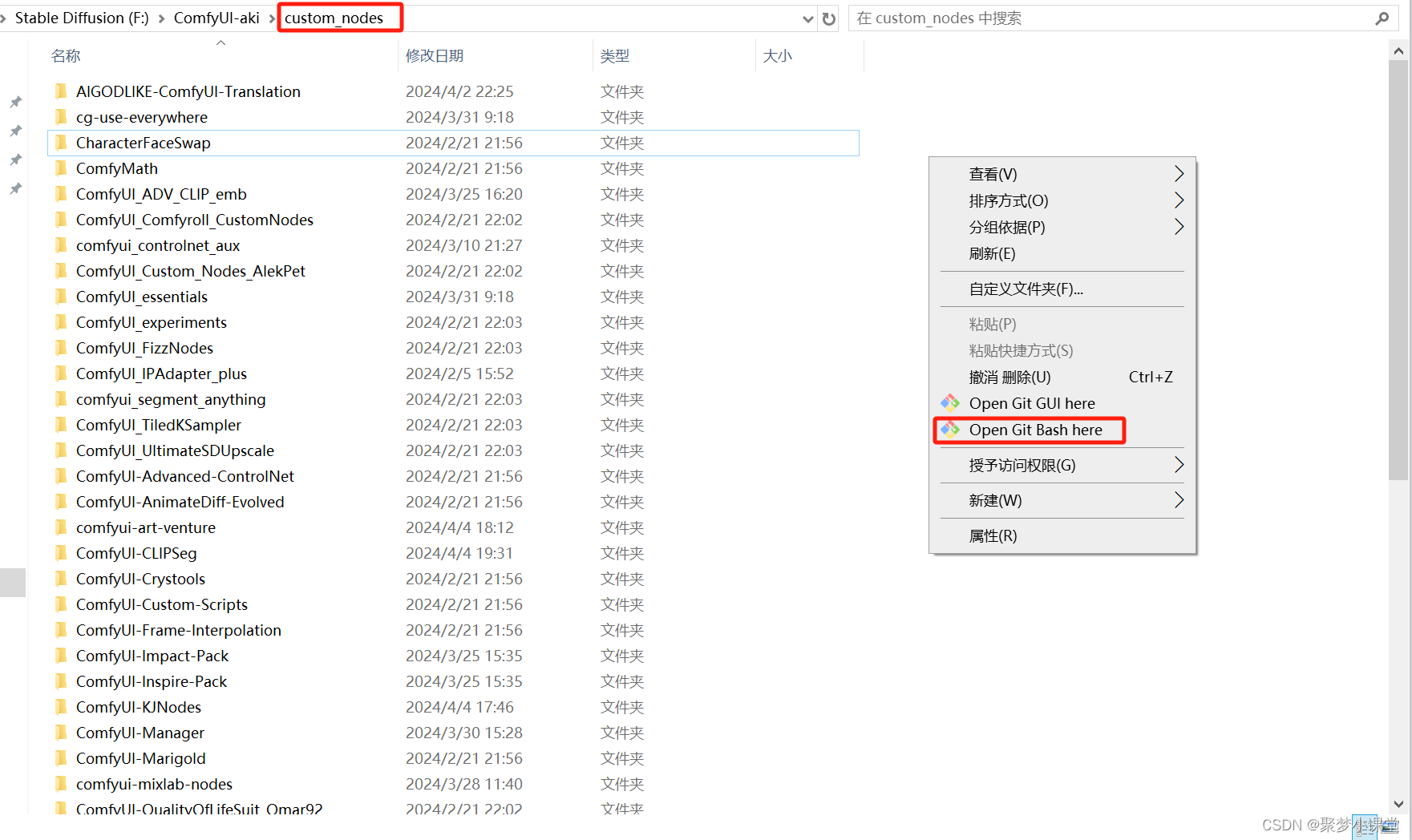Expand the 查看(V) submenu arrow

pos(1179,174)
